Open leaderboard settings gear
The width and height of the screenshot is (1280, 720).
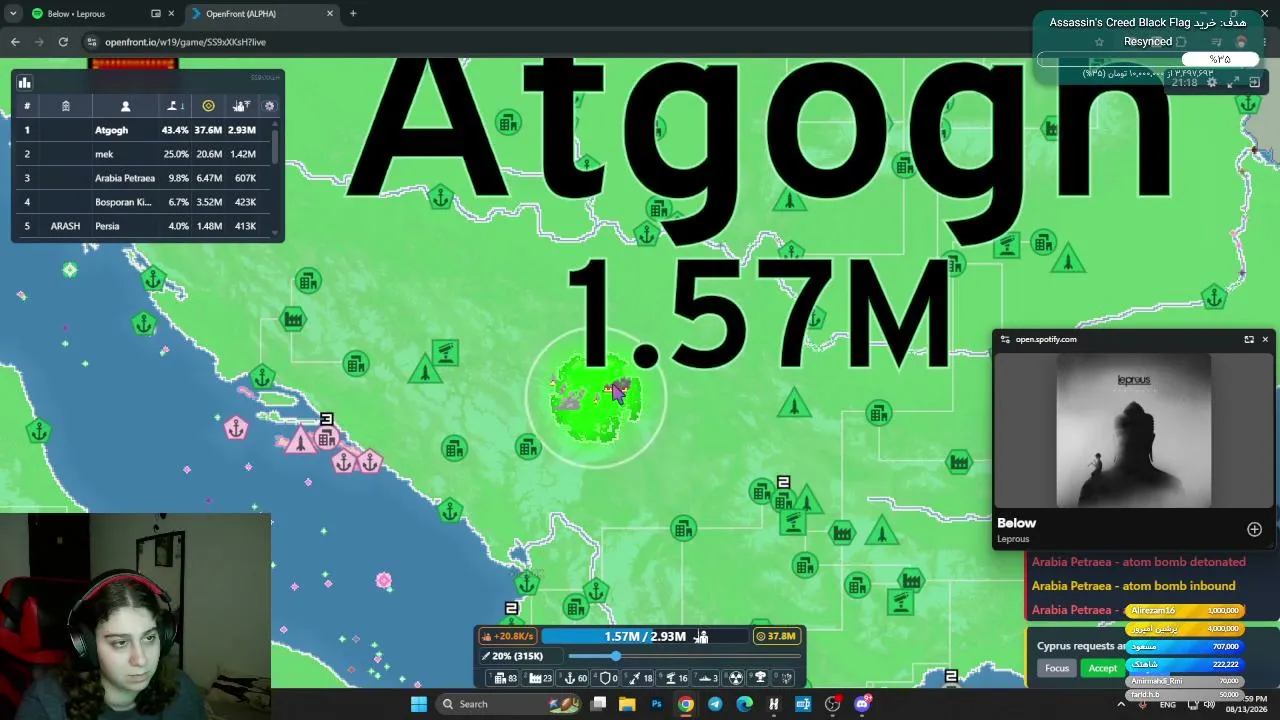click(x=269, y=106)
